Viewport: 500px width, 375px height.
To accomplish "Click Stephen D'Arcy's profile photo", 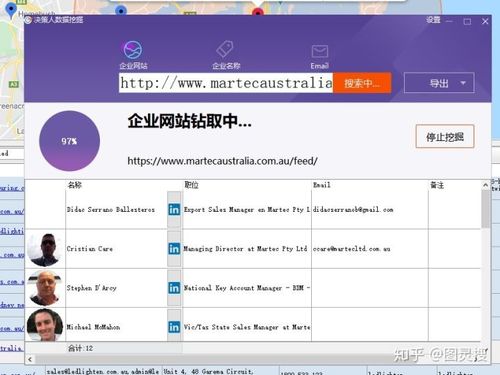I will [x=45, y=288].
